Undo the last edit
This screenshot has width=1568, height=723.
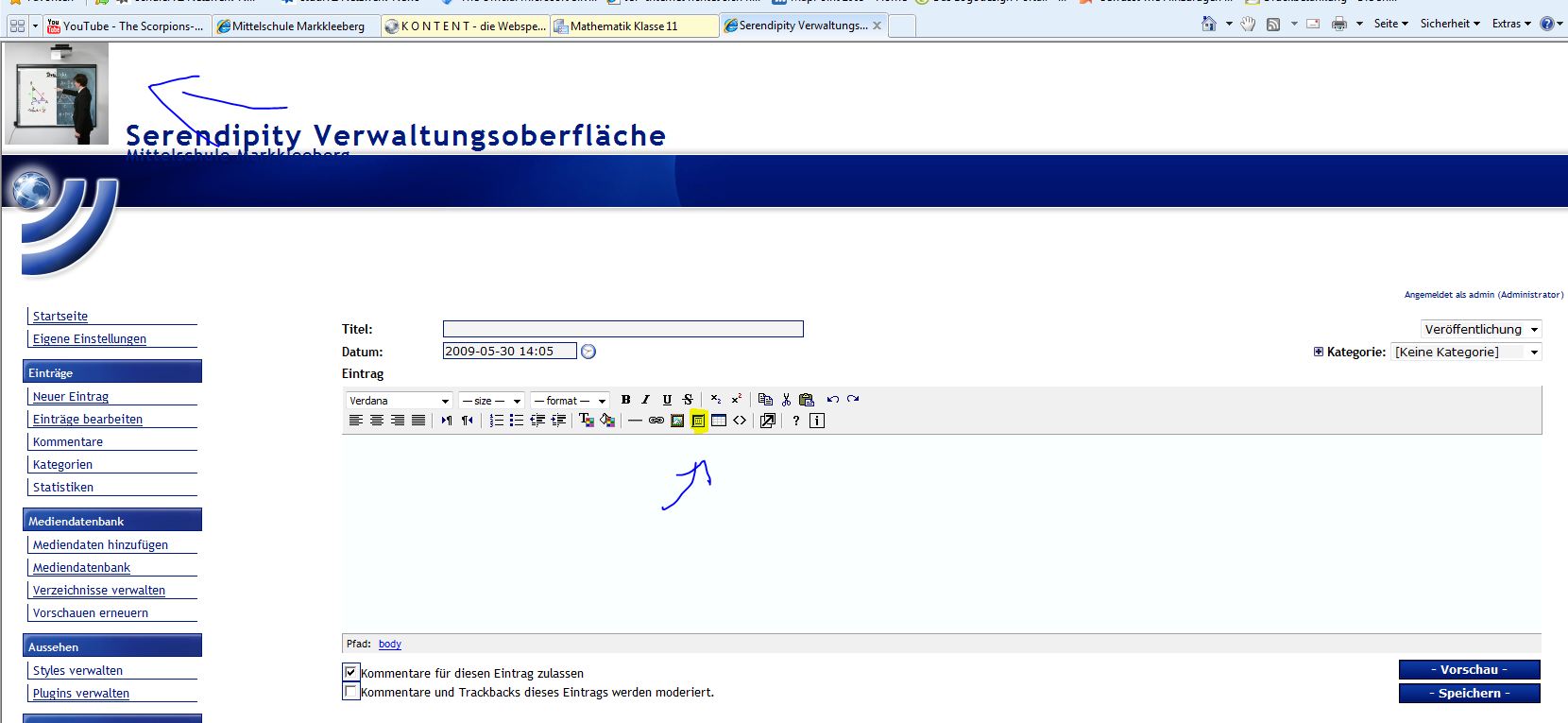click(832, 400)
